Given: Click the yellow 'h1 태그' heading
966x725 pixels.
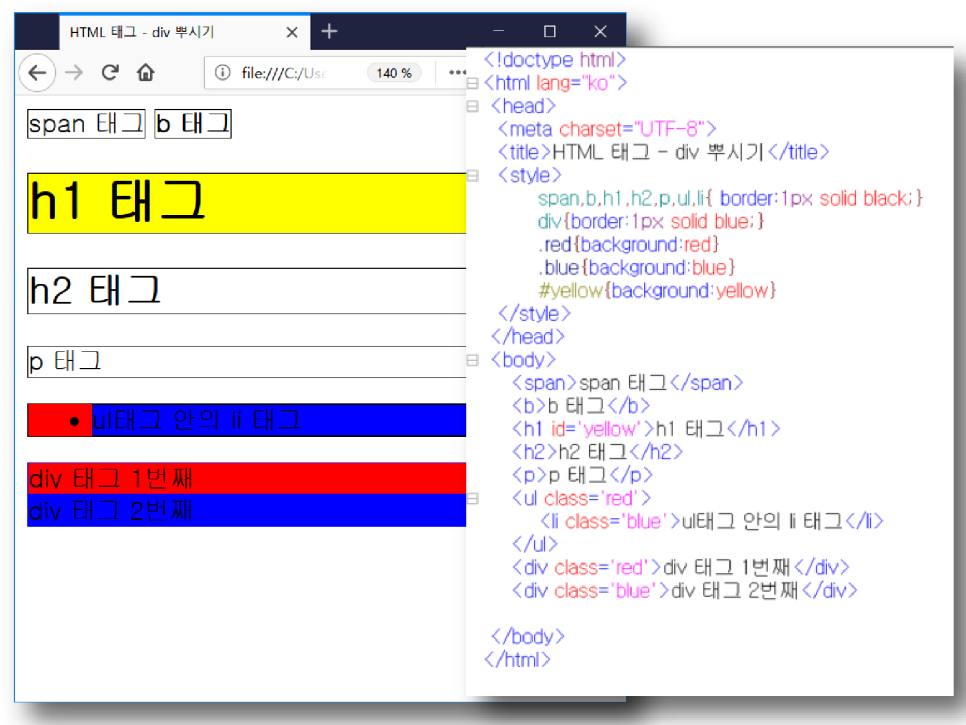Looking at the screenshot, I should pos(246,203).
